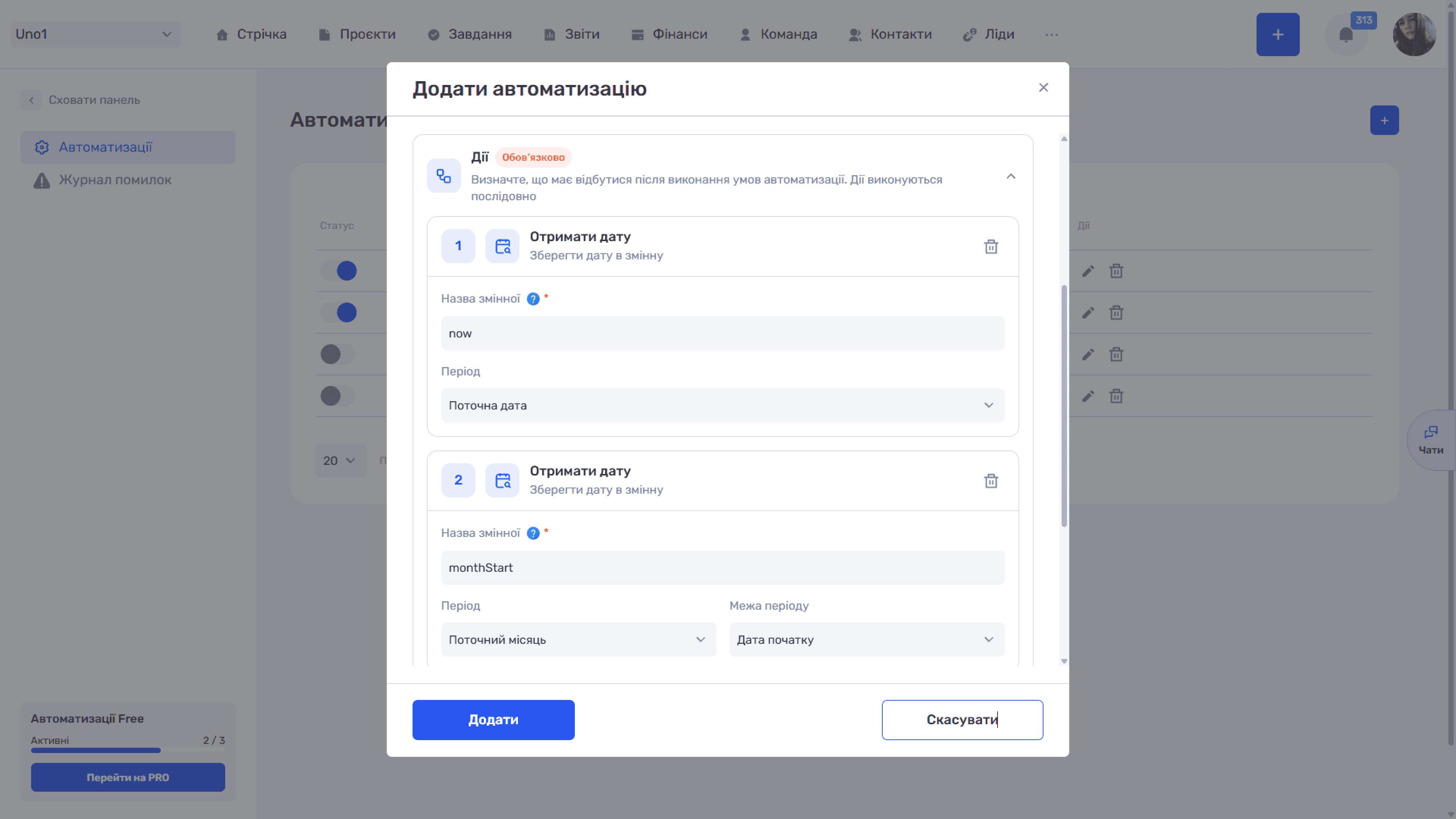Open the 'Дата початку' boundary dropdown
The width and height of the screenshot is (1456, 819).
coord(866,640)
